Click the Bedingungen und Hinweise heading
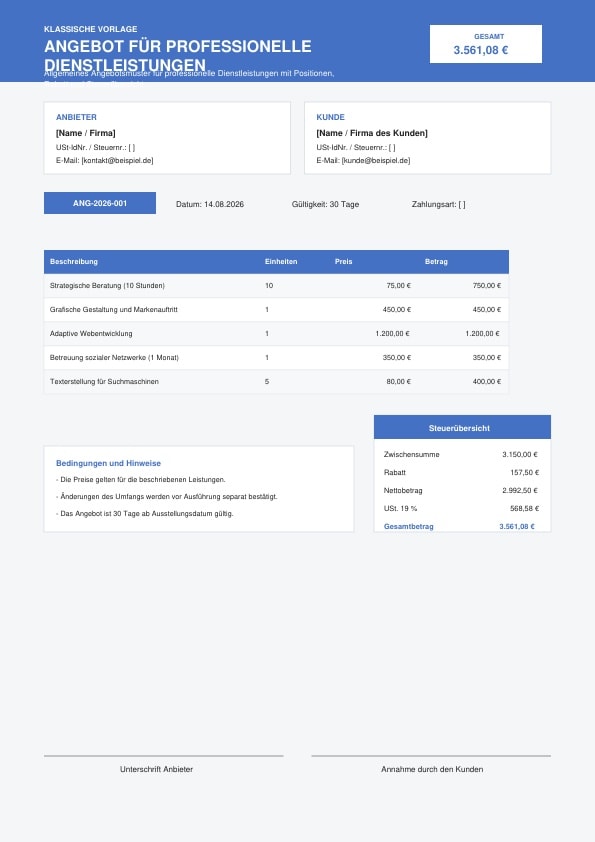 108,463
